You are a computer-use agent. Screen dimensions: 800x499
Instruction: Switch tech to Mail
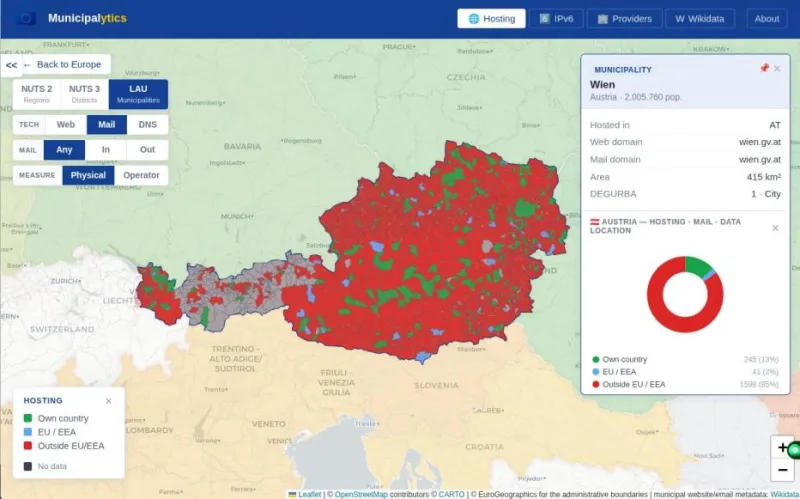tap(106, 124)
